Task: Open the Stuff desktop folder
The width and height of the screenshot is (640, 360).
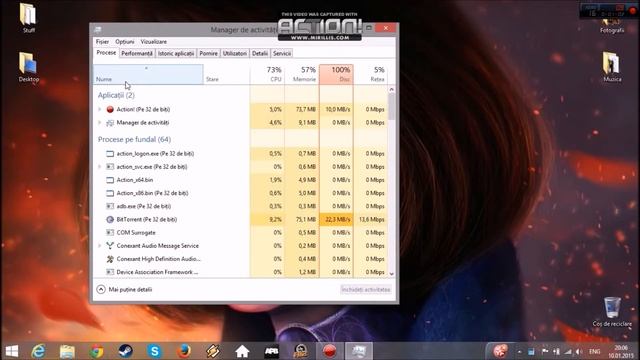Action: point(28,18)
